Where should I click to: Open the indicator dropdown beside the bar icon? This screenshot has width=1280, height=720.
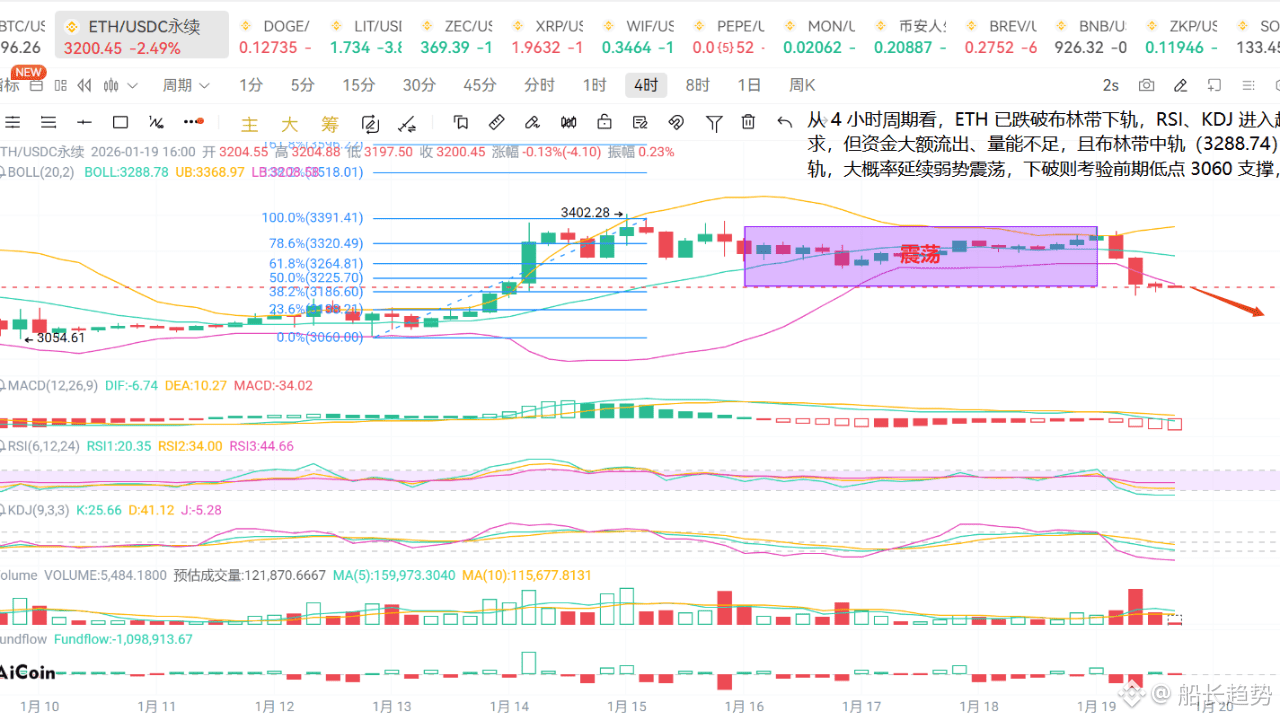[x=131, y=85]
